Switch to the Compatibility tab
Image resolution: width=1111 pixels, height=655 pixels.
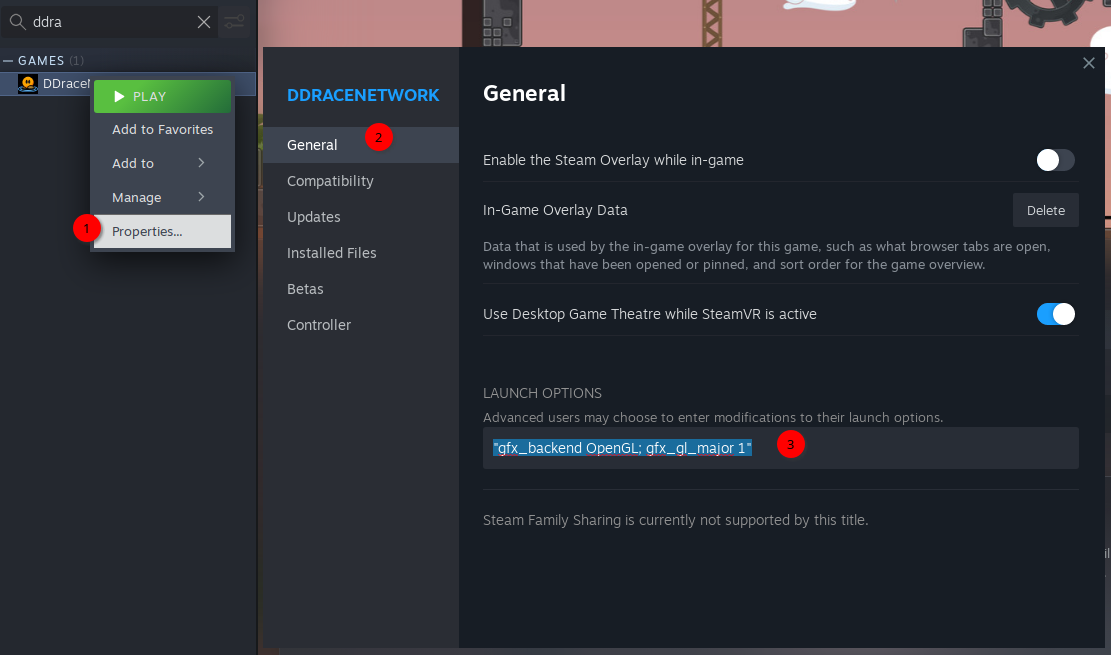tap(330, 181)
